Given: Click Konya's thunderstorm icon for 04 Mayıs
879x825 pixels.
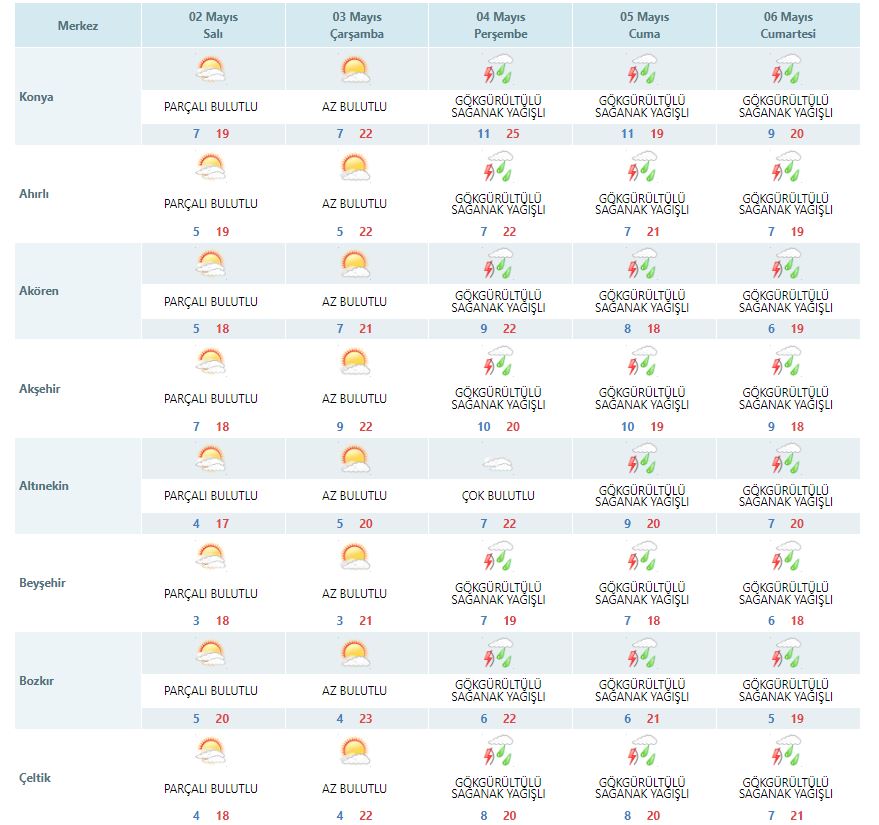Looking at the screenshot, I should pos(498,70).
